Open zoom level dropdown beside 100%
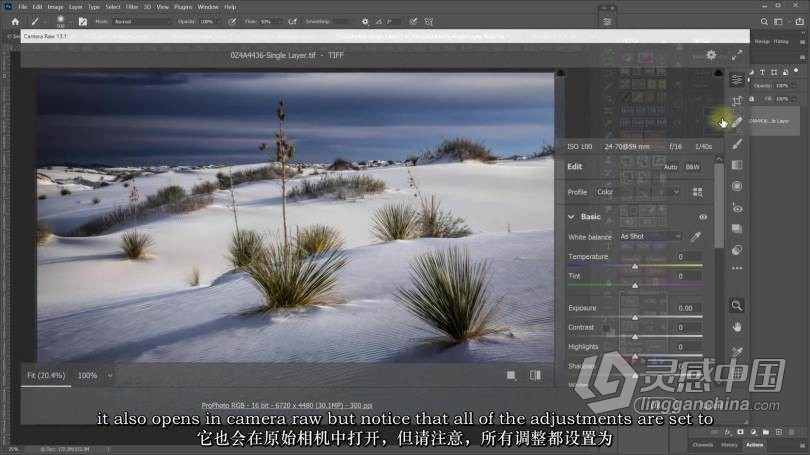Viewport: 810px width, 455px height. pyautogui.click(x=110, y=375)
